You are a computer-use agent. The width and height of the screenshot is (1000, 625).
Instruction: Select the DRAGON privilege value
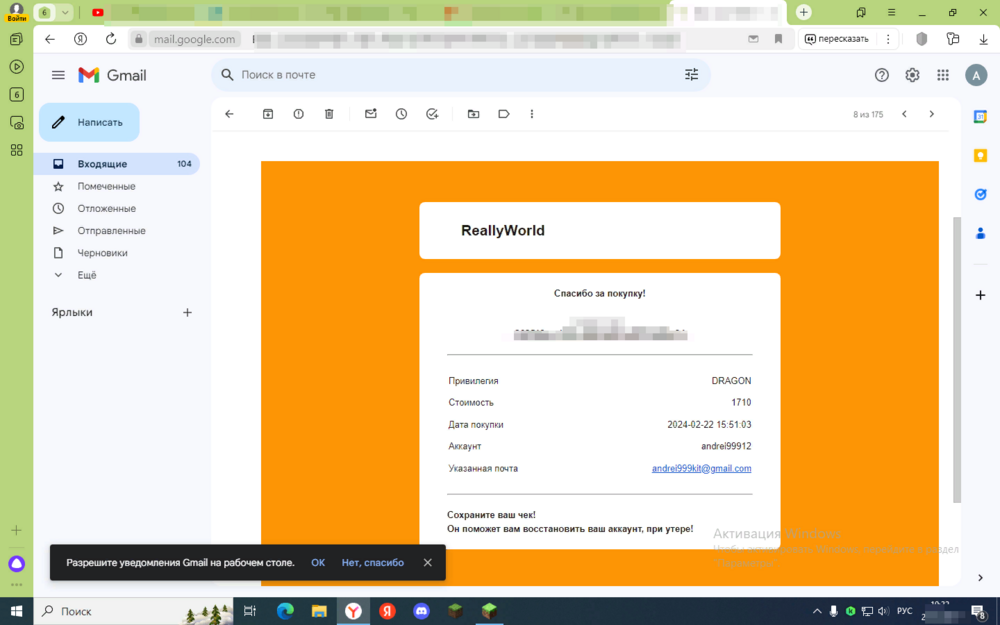tap(731, 381)
